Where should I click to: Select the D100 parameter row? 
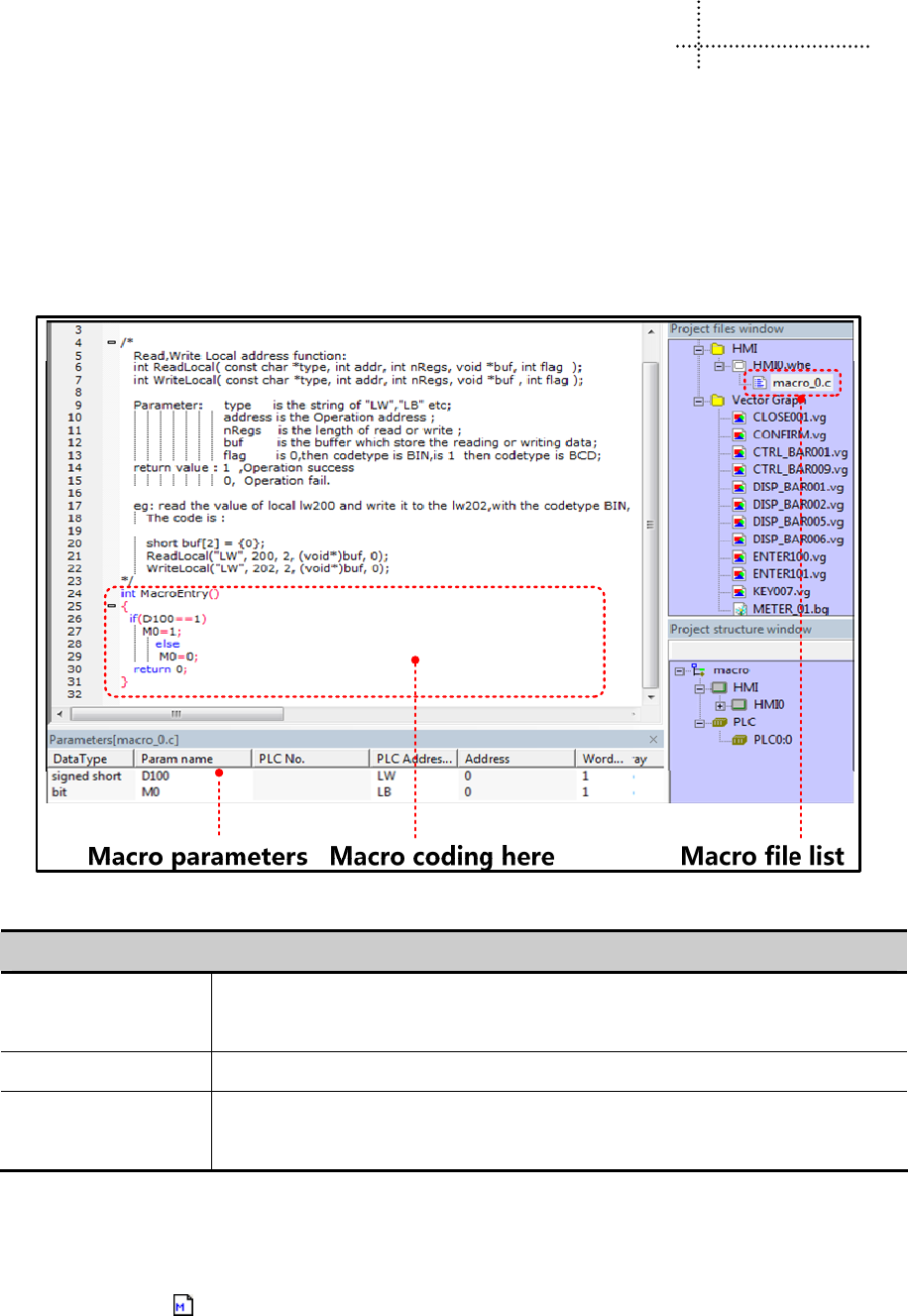click(156, 777)
